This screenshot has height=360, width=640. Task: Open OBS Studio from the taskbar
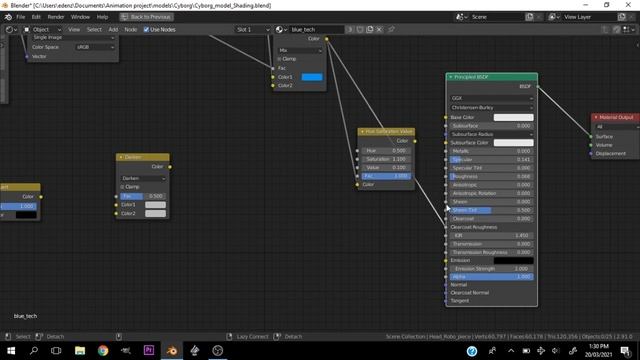pos(218,351)
